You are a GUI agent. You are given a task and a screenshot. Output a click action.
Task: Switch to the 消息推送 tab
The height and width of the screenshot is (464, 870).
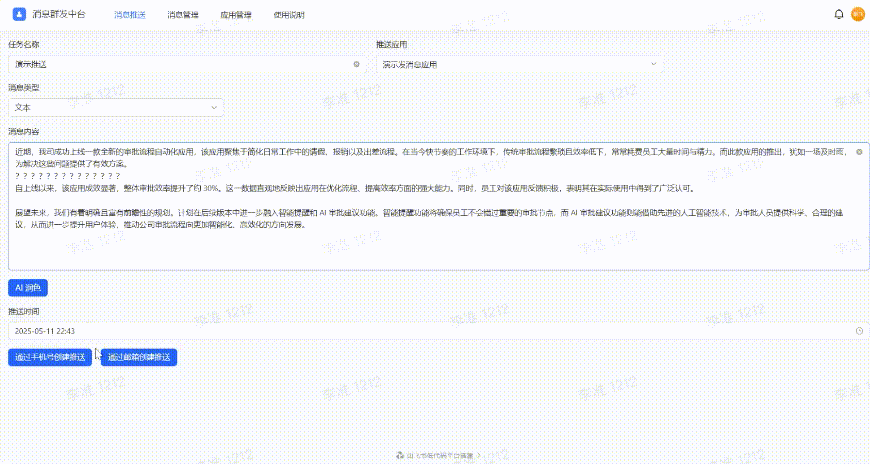pyautogui.click(x=129, y=15)
